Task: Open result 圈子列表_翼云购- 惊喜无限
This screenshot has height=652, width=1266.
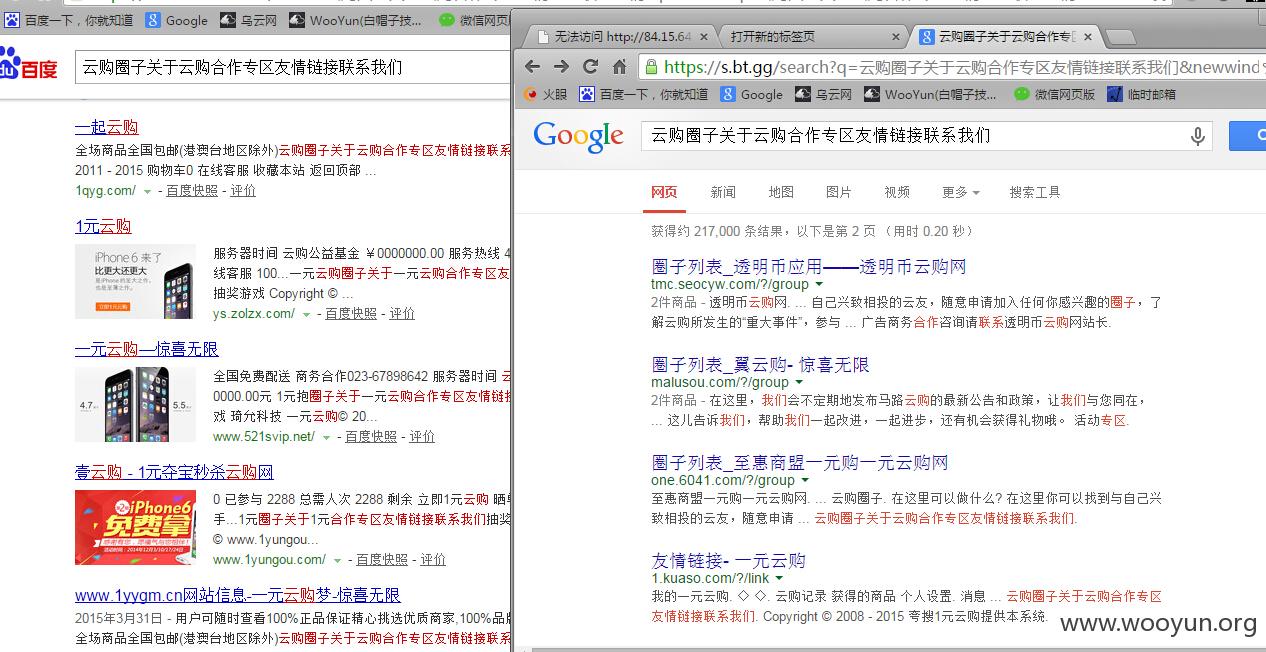Action: pyautogui.click(x=760, y=365)
